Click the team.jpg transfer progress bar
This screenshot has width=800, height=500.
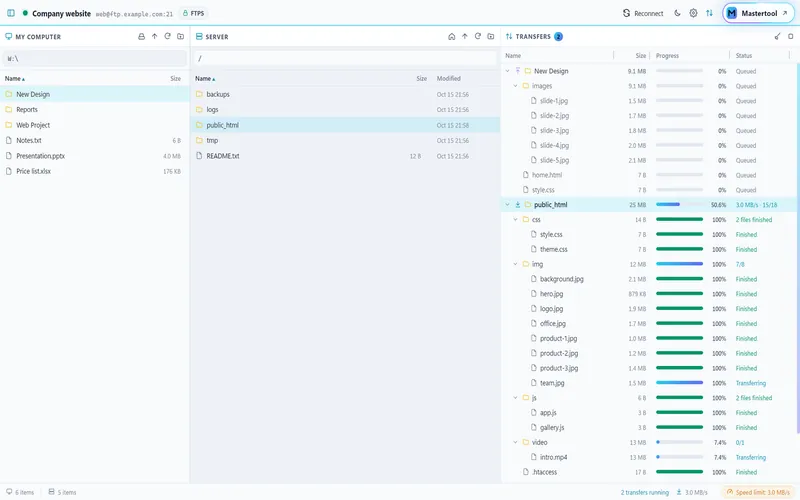tap(679, 383)
